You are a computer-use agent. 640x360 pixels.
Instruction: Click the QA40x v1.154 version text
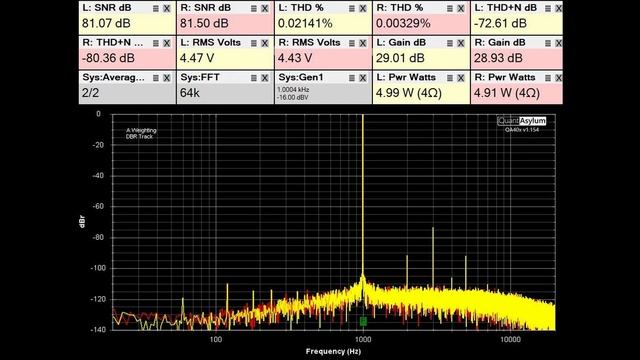522,130
